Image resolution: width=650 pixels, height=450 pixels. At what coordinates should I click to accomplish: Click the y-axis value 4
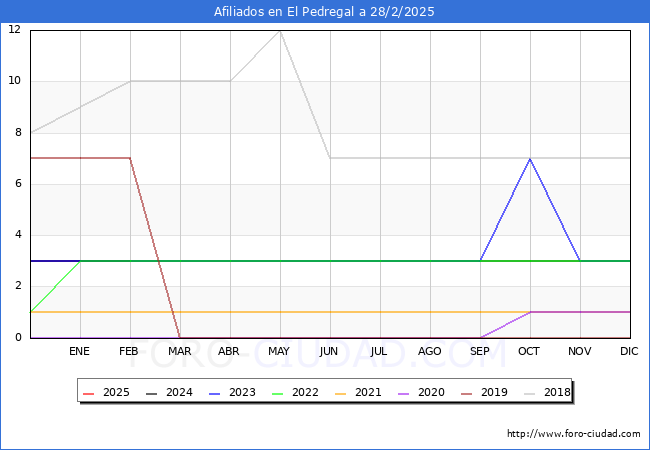click(18, 235)
